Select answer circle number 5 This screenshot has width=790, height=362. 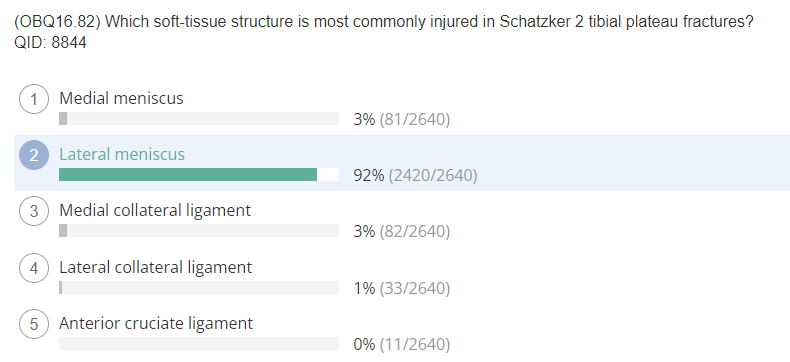pos(34,324)
